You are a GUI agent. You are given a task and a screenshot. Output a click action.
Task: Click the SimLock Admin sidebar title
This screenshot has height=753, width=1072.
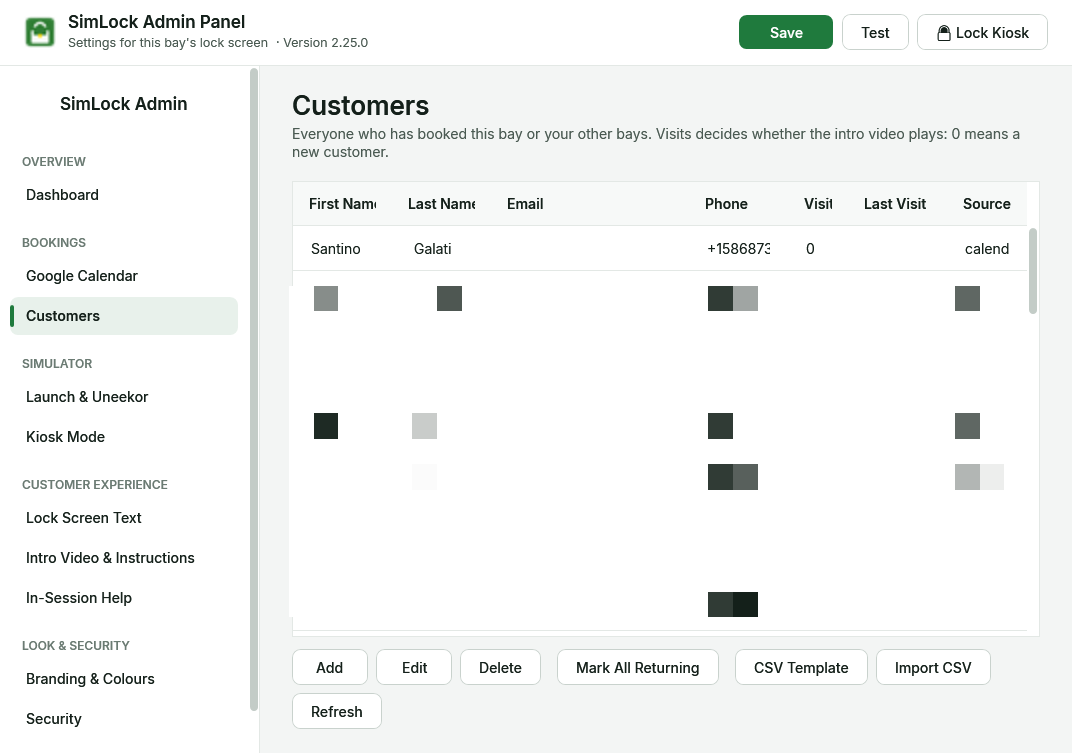[124, 104]
